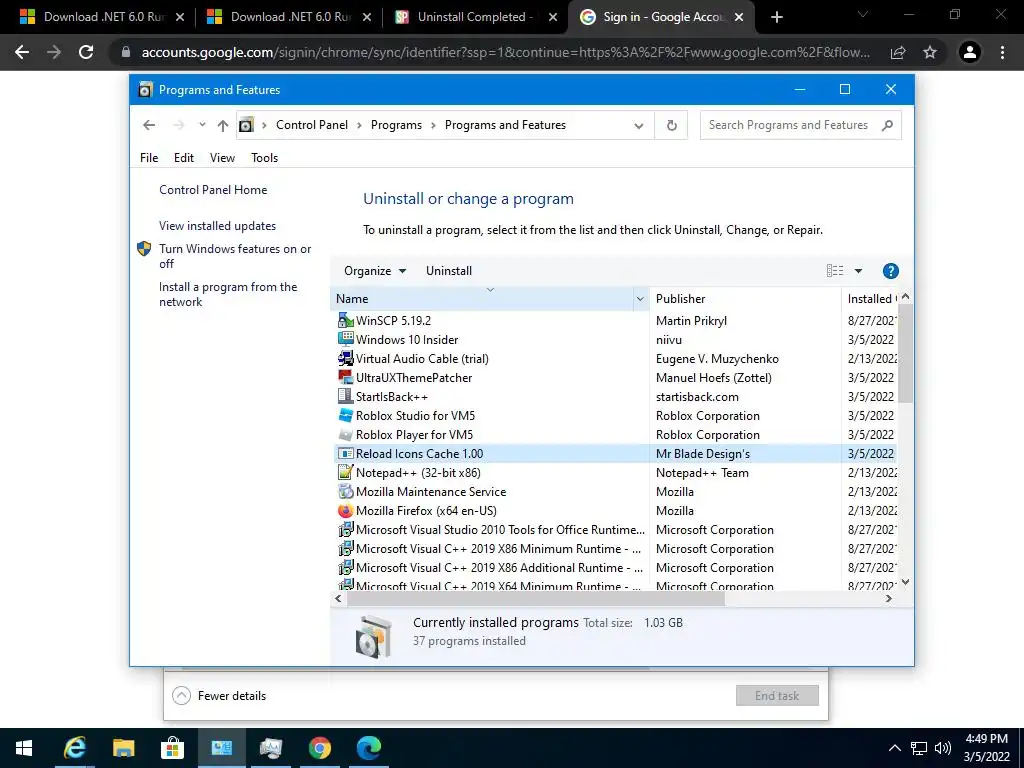
Task: Close the Sign in - Google Account tab
Action: pyautogui.click(x=739, y=17)
